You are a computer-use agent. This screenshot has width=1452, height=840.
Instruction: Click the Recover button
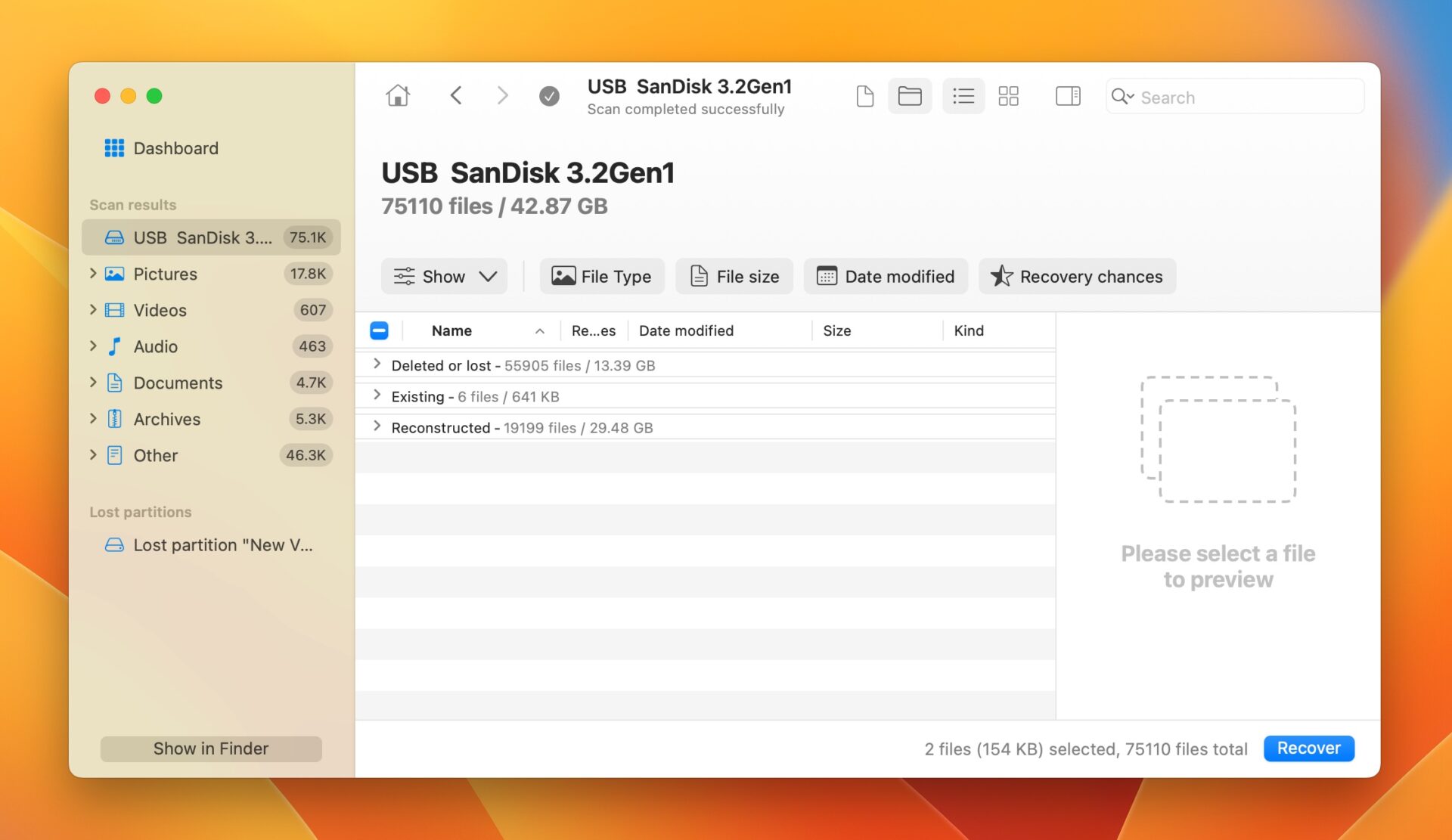pos(1308,749)
